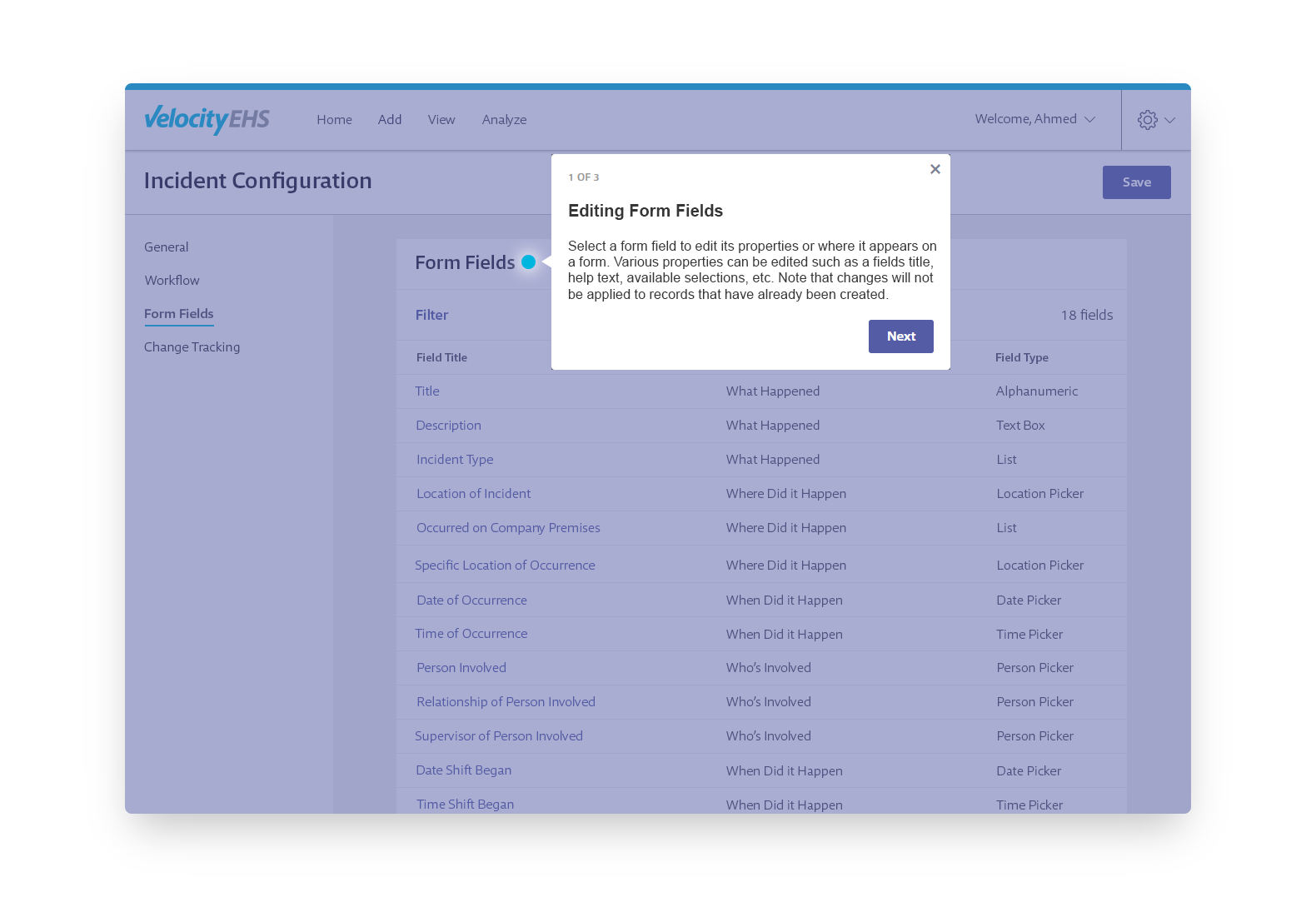Expand the Welcome, Ahmed user dropdown

coord(1034,119)
